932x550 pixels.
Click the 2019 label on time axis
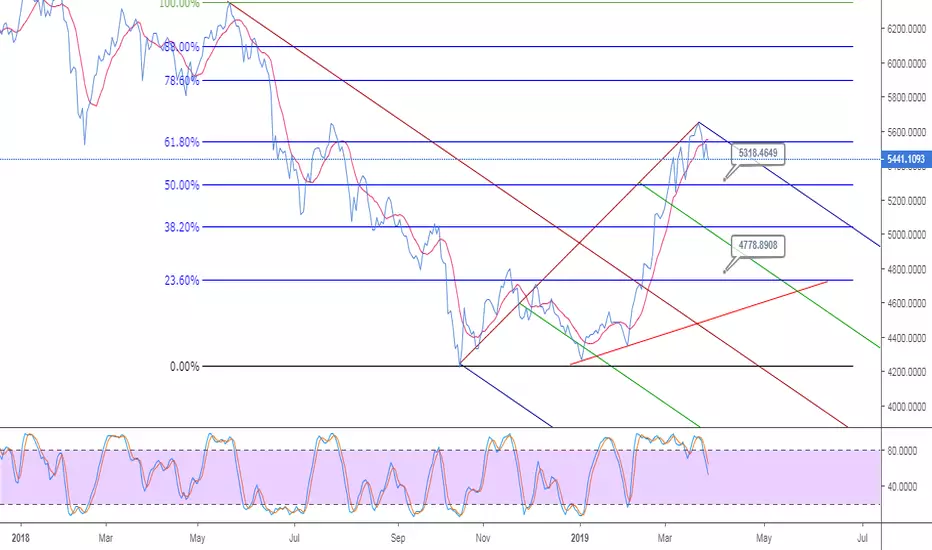(580, 538)
